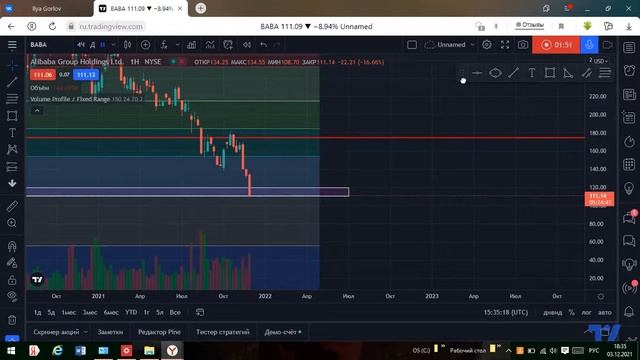This screenshot has height=360, width=640.
Task: Select the parallel channel favorite drawing tool
Action: point(587,73)
